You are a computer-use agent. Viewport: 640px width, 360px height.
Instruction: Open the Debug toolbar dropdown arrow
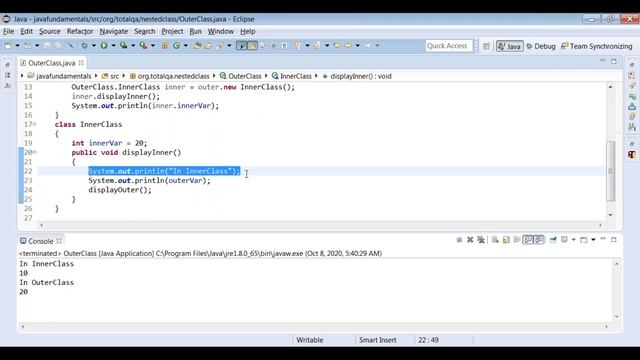(x=93, y=46)
